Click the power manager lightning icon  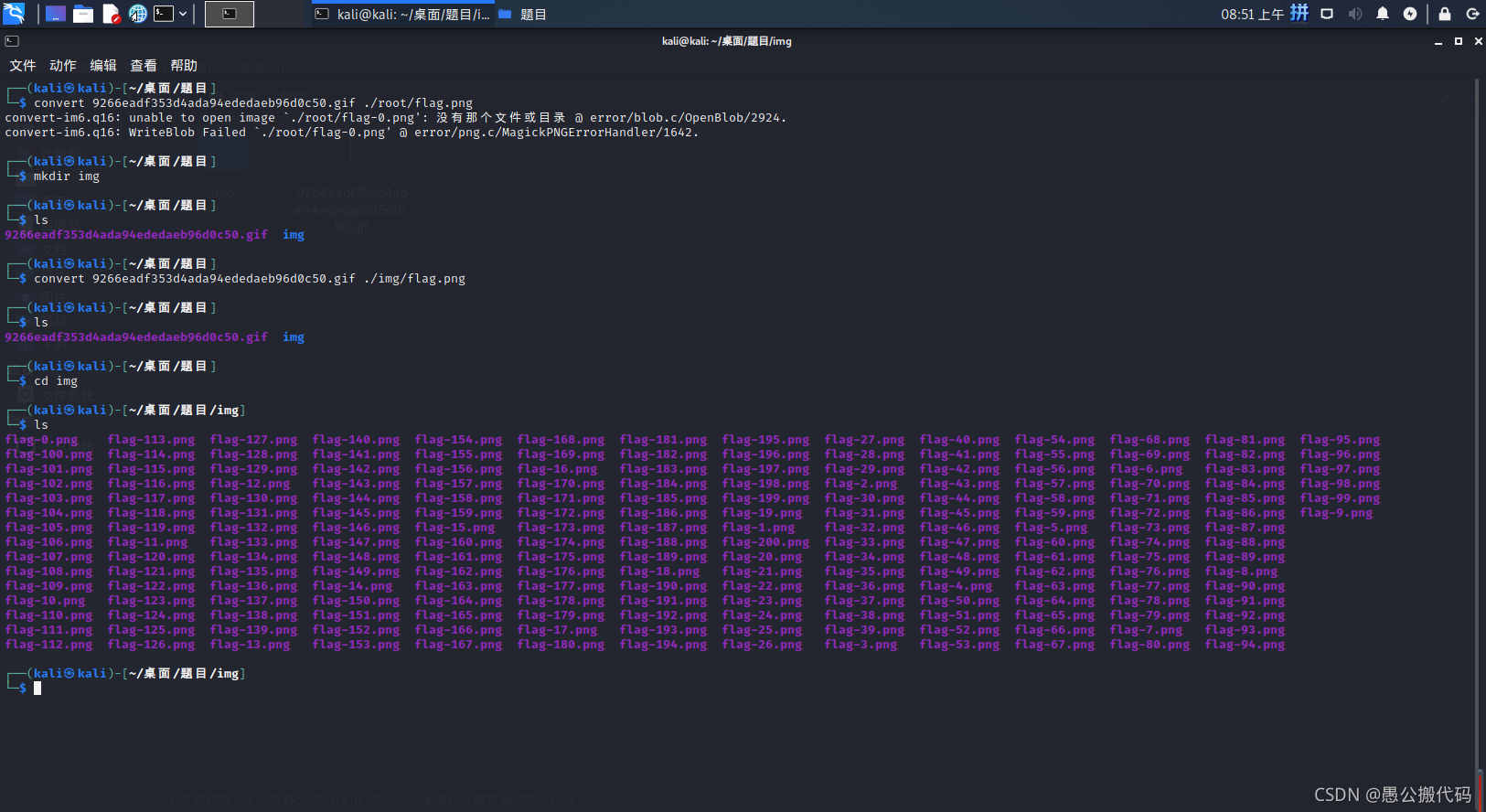1410,14
